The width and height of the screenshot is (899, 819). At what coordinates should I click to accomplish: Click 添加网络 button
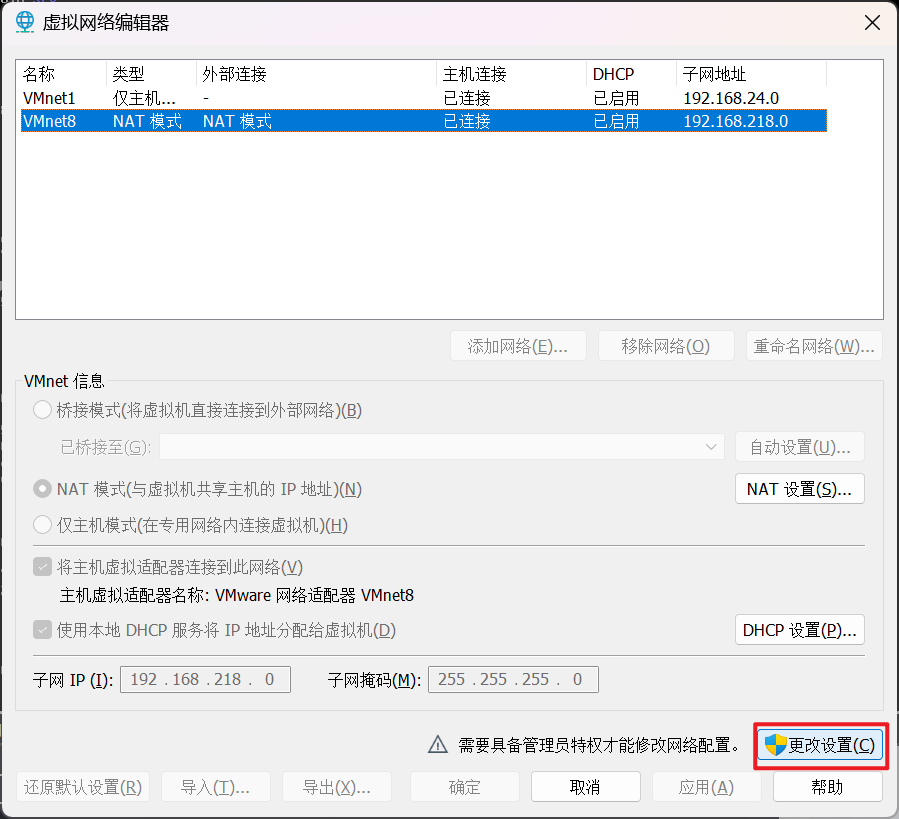(x=518, y=346)
